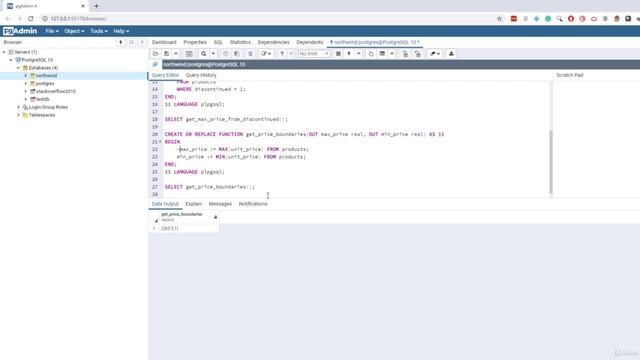
Task: Open the Find options dropdown arrow
Action: (x=213, y=54)
